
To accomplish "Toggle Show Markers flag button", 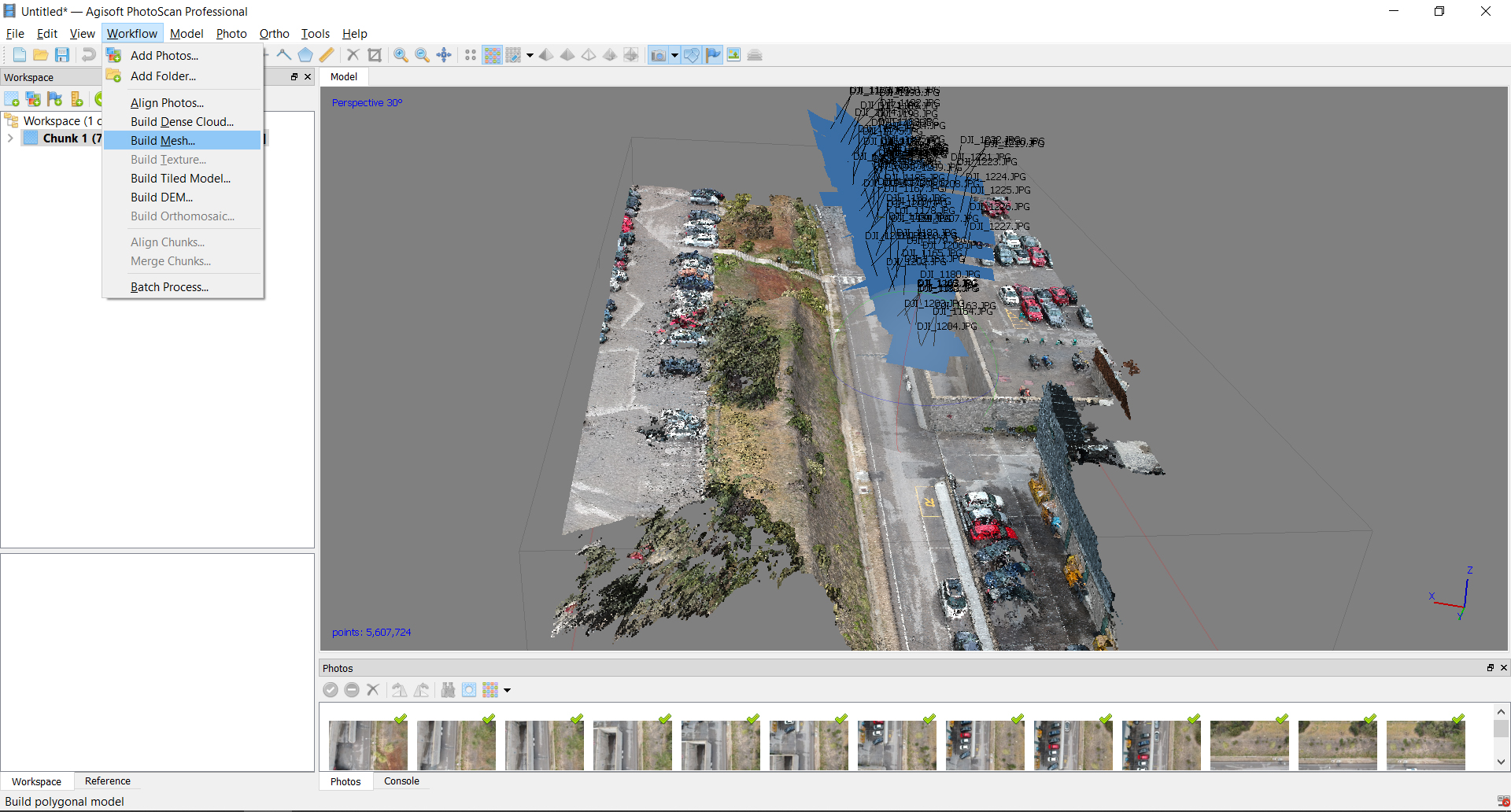I will (713, 55).
